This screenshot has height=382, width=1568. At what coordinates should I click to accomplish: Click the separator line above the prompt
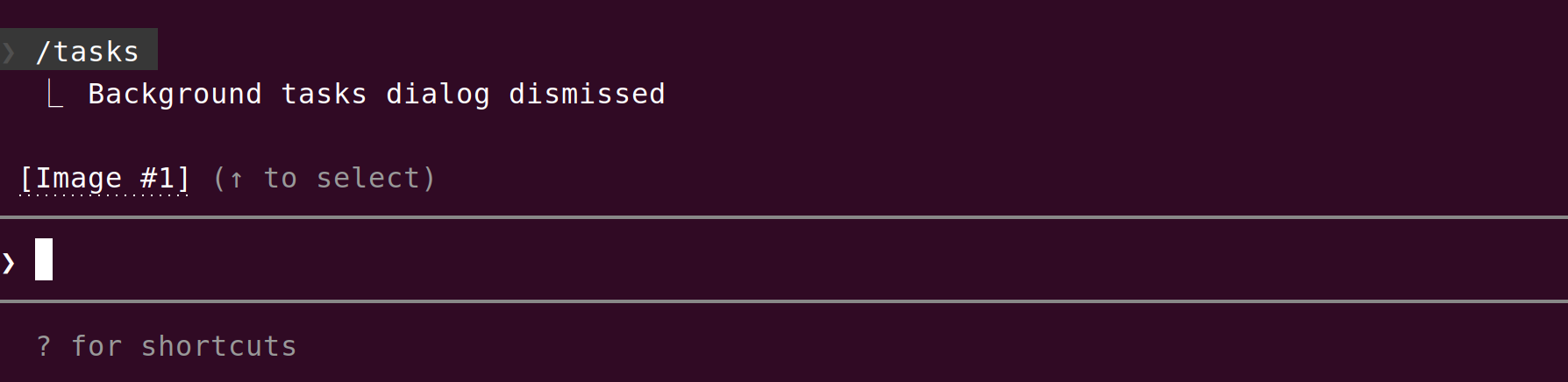[784, 216]
